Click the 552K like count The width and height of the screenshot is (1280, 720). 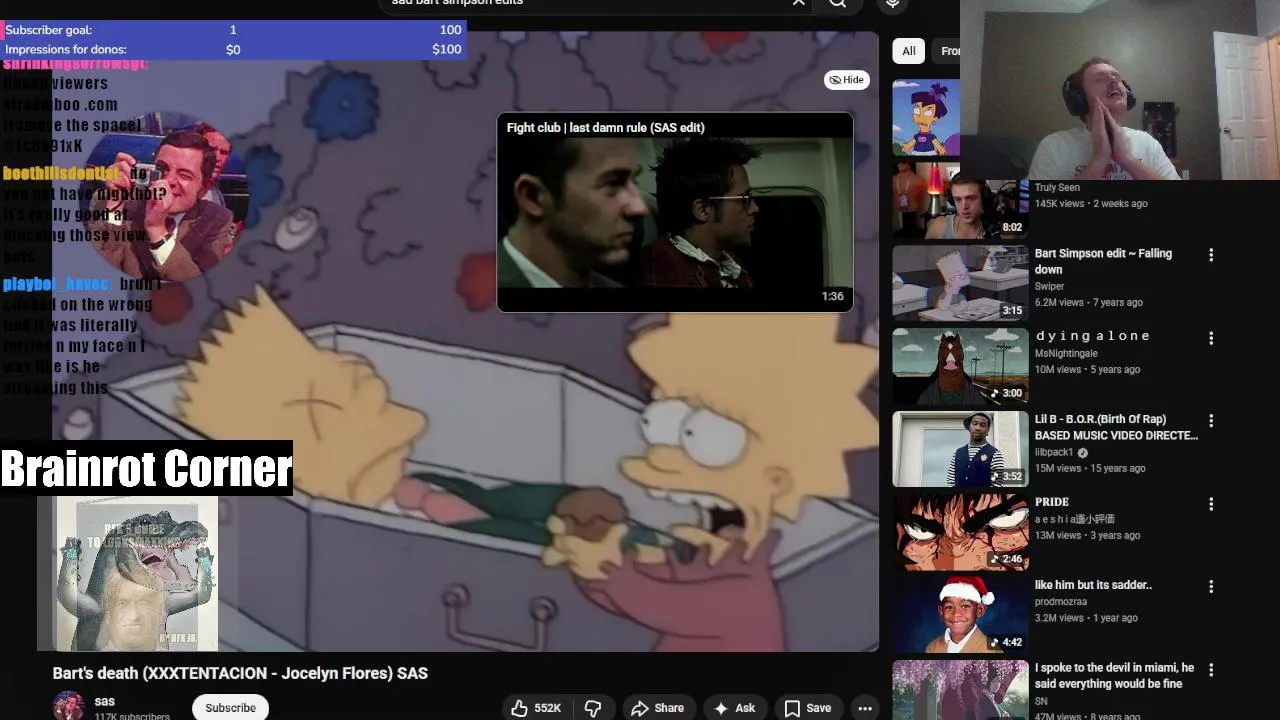(x=547, y=708)
